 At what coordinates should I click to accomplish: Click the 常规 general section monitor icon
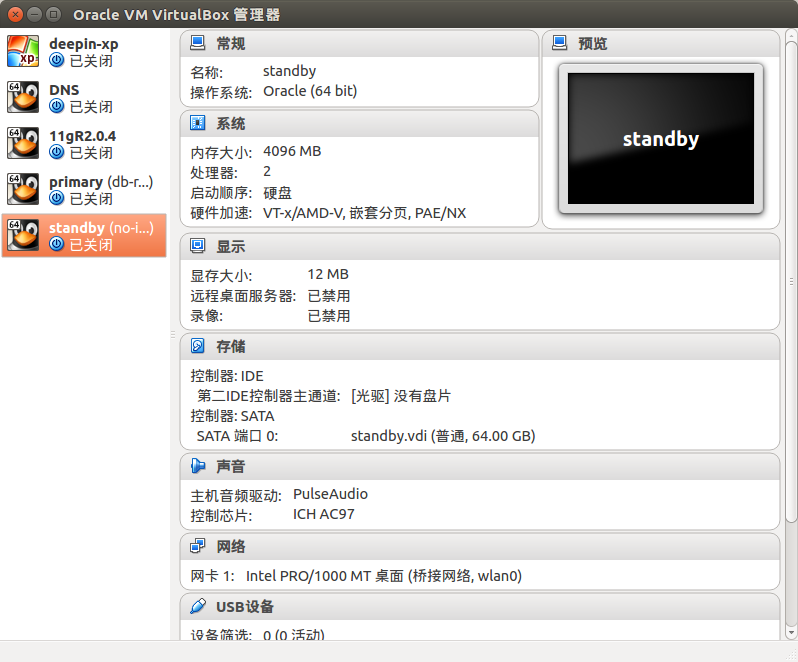coord(197,43)
